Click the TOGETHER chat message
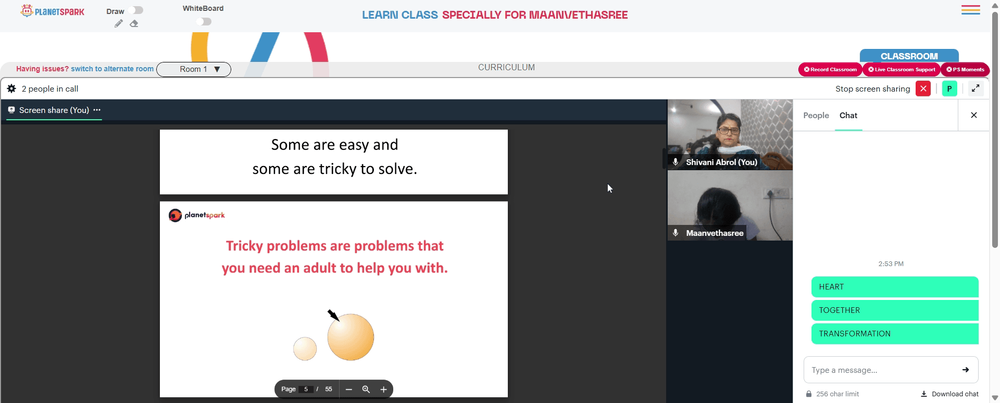Viewport: 1000px width, 403px height. pyautogui.click(x=895, y=310)
